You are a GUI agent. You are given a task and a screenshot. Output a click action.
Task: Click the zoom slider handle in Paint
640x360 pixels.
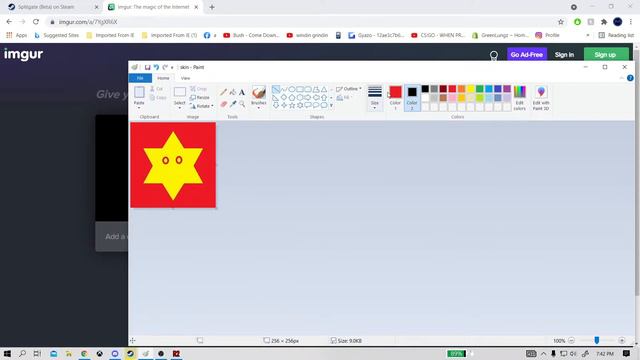[x=597, y=340]
